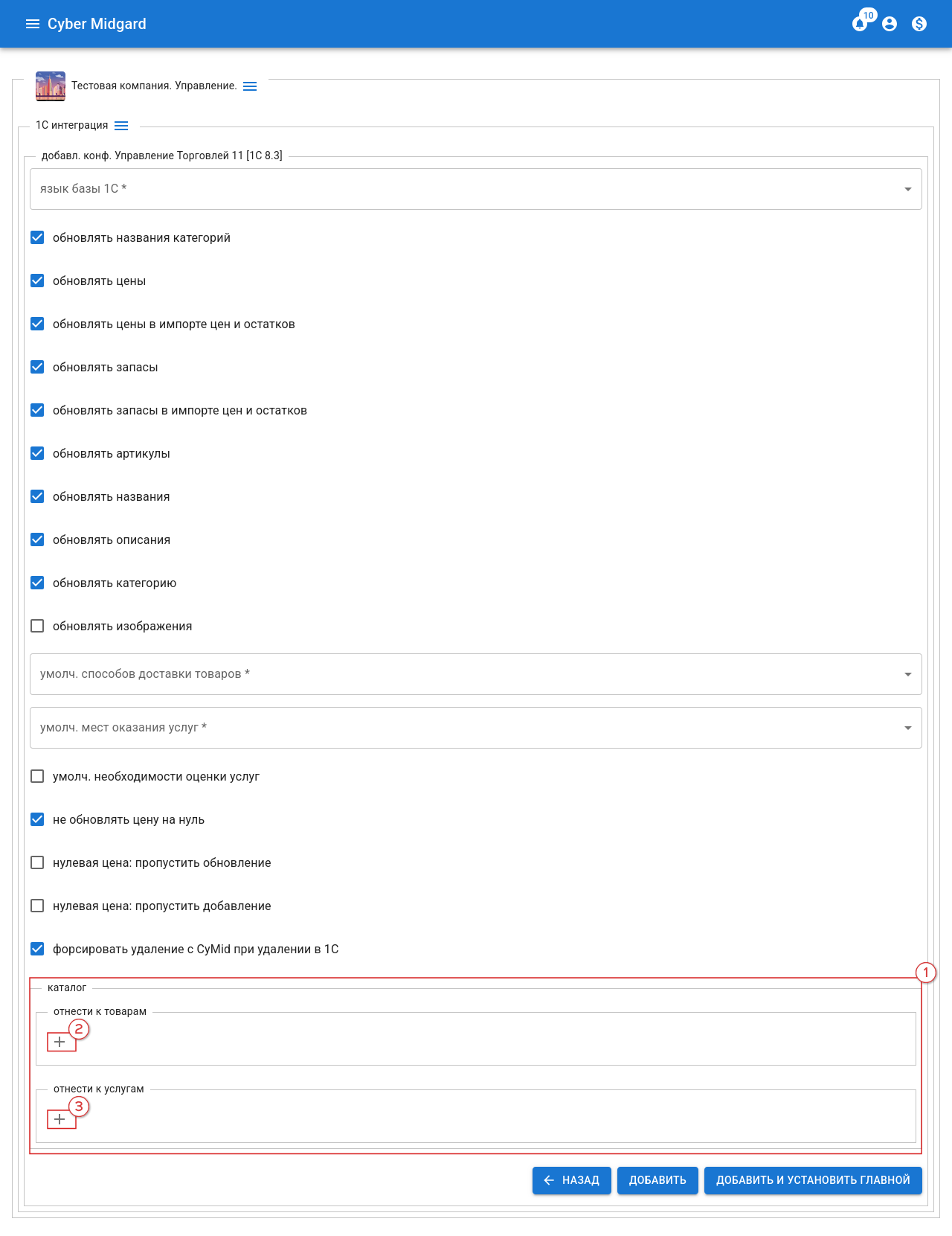Open the main hamburger navigation menu

[x=33, y=24]
